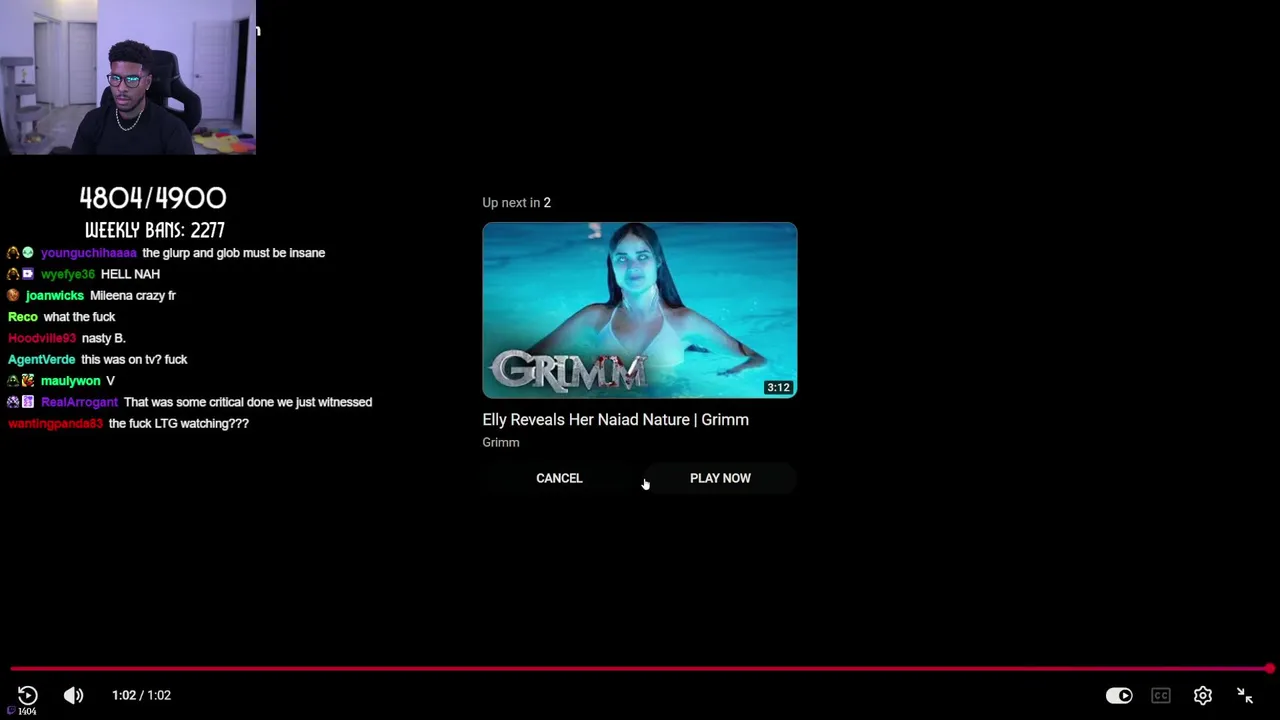The height and width of the screenshot is (720, 1280).
Task: Open the video settings gear
Action: coord(1203,695)
